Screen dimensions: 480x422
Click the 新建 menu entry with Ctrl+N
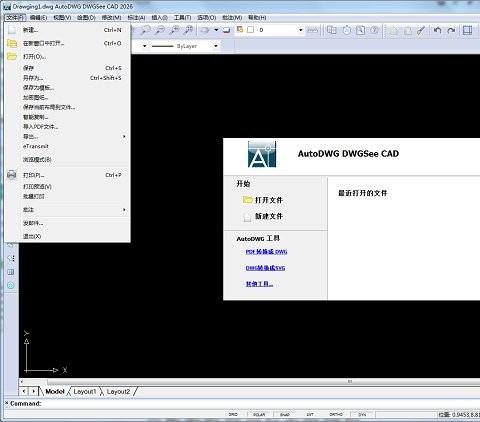point(67,30)
